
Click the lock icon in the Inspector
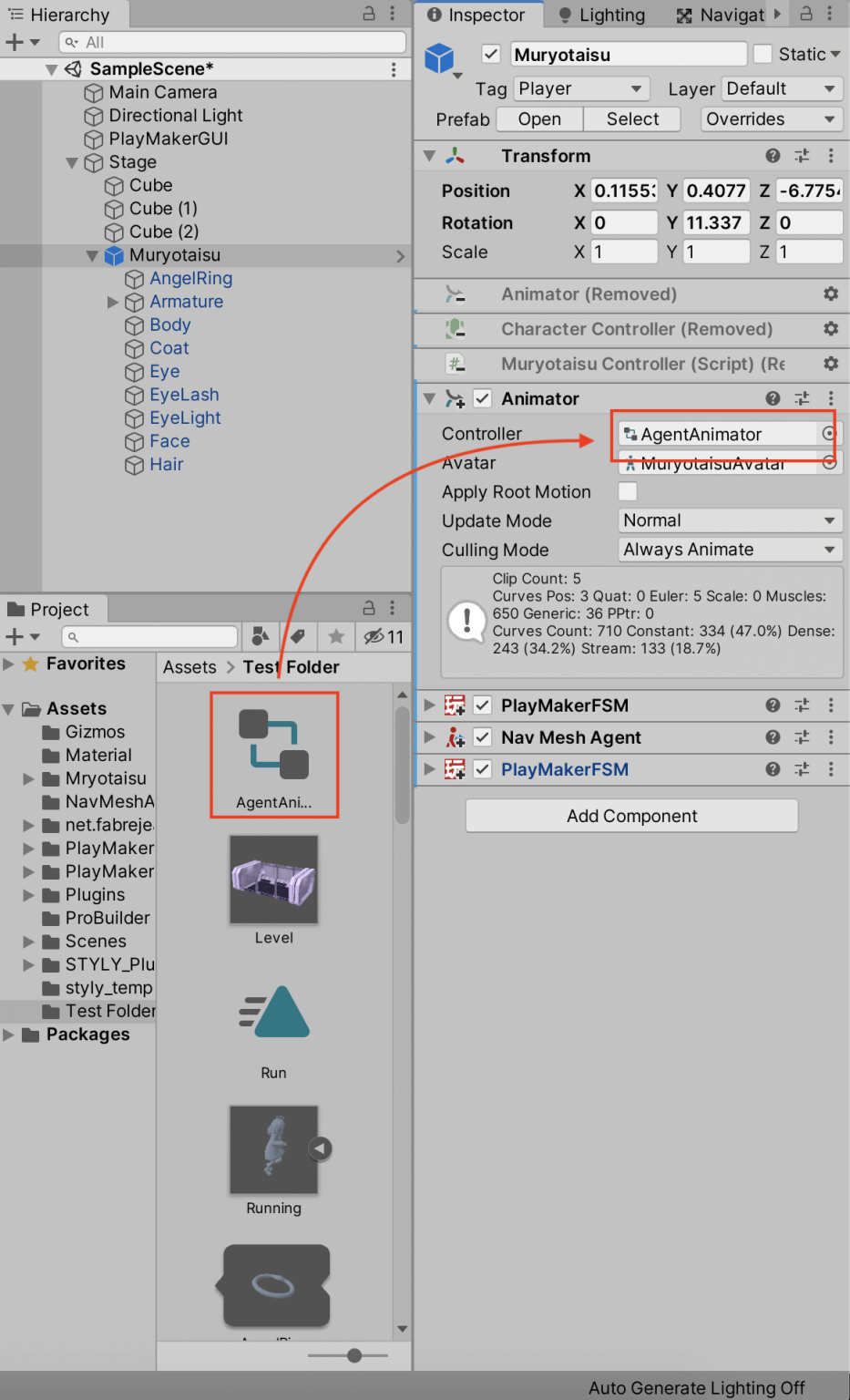tap(806, 14)
